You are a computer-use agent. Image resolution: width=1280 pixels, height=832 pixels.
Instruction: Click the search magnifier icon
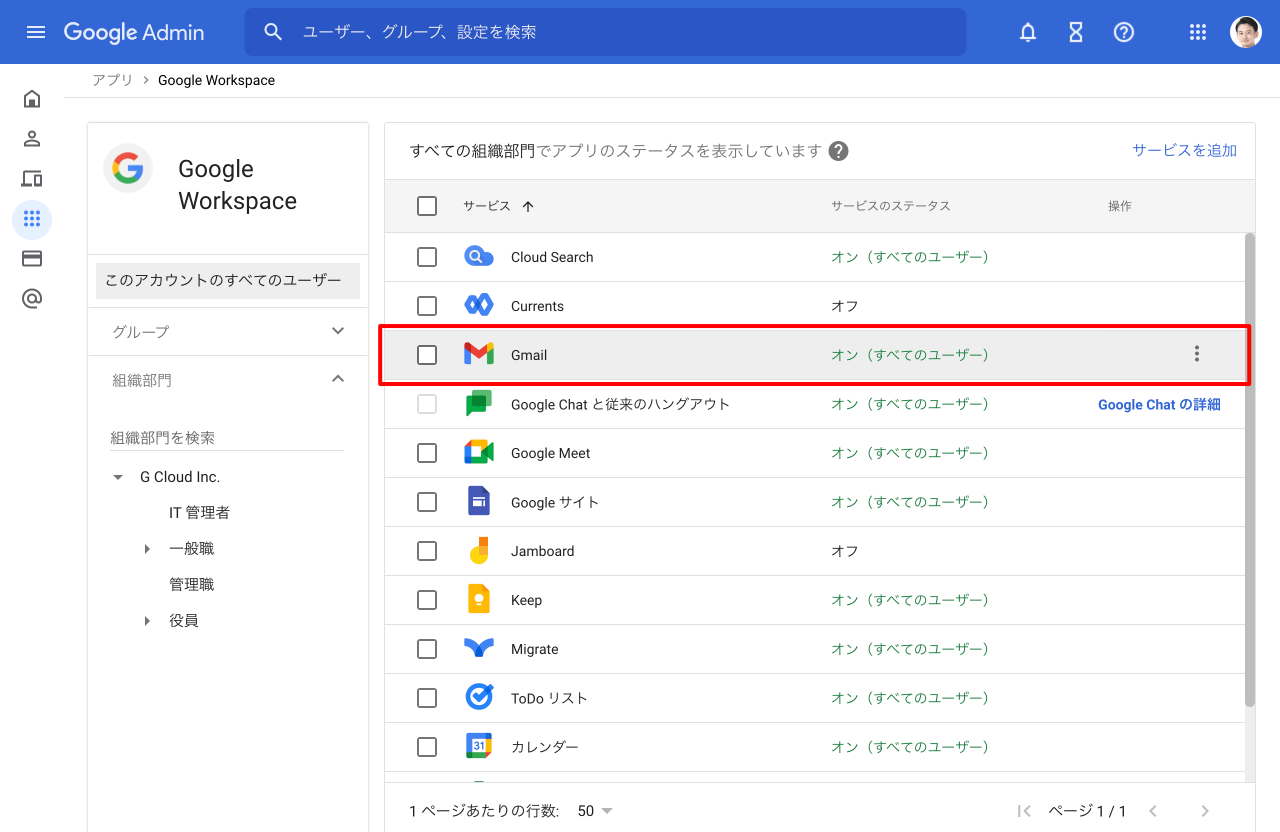pos(273,32)
